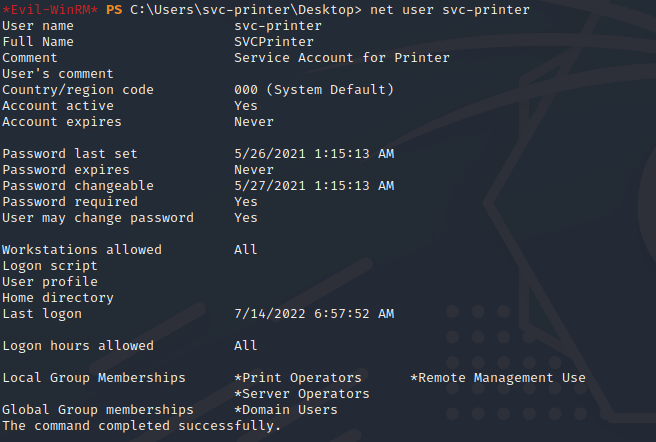Click the '*Remote Management Use' group entry
The height and width of the screenshot is (442, 656).
click(x=498, y=378)
